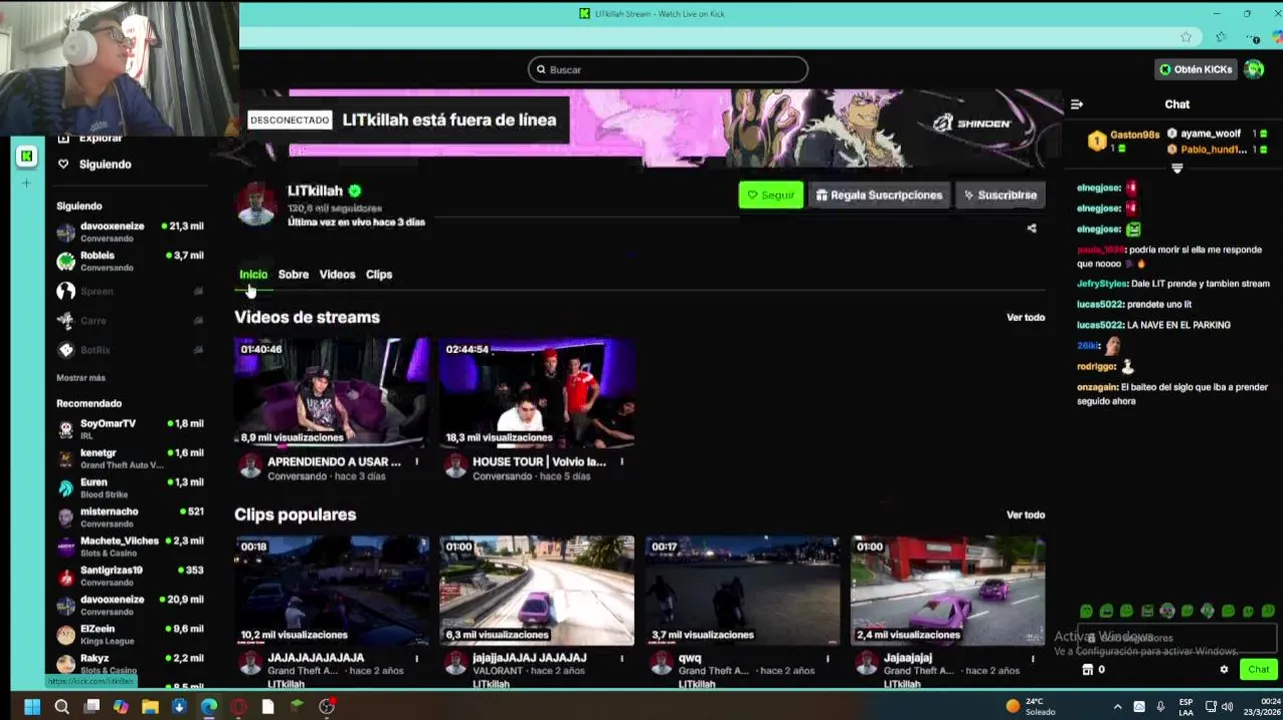Open Machete_Vilches Slots & Casino channel
Image resolution: width=1283 pixels, height=720 pixels.
coord(130,546)
